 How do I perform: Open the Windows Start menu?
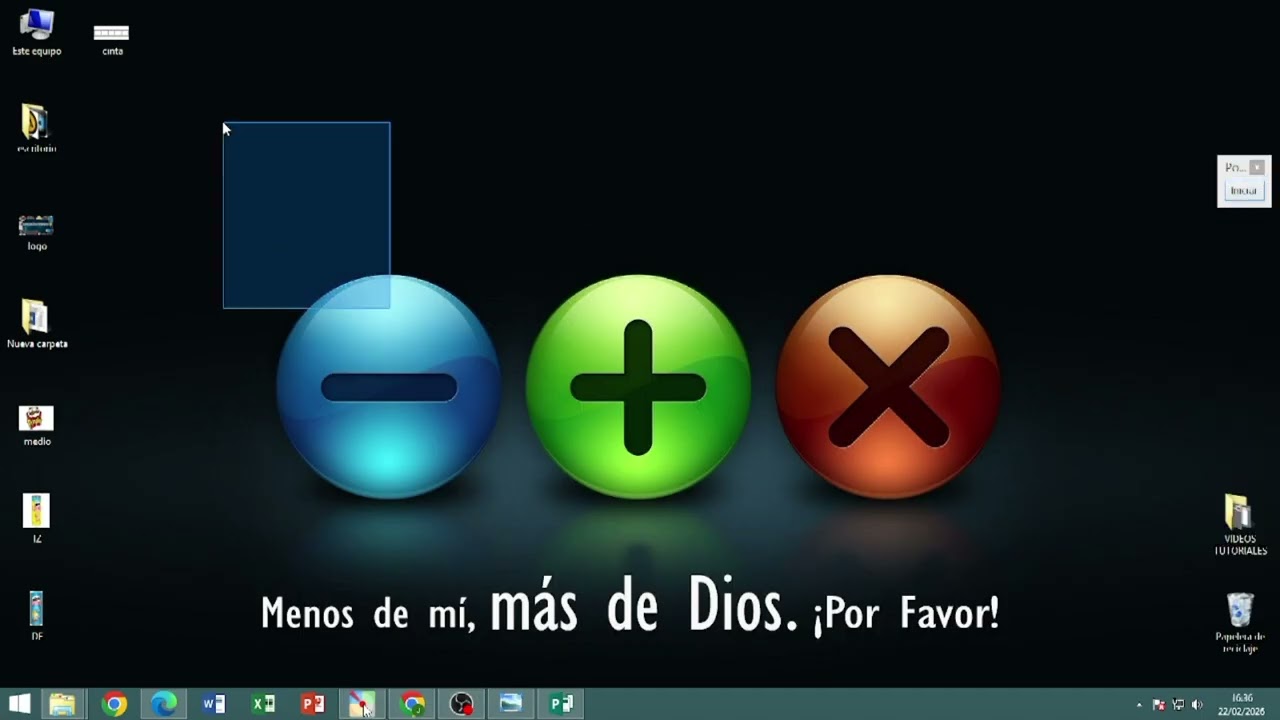click(x=19, y=704)
